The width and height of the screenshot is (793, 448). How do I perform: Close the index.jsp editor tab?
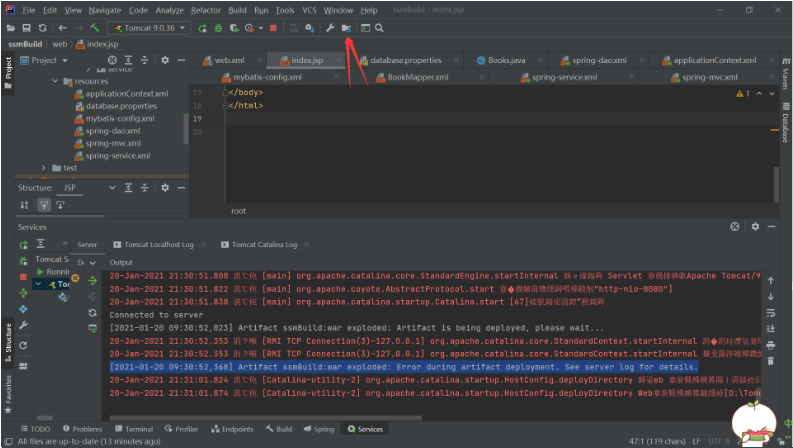[x=338, y=60]
